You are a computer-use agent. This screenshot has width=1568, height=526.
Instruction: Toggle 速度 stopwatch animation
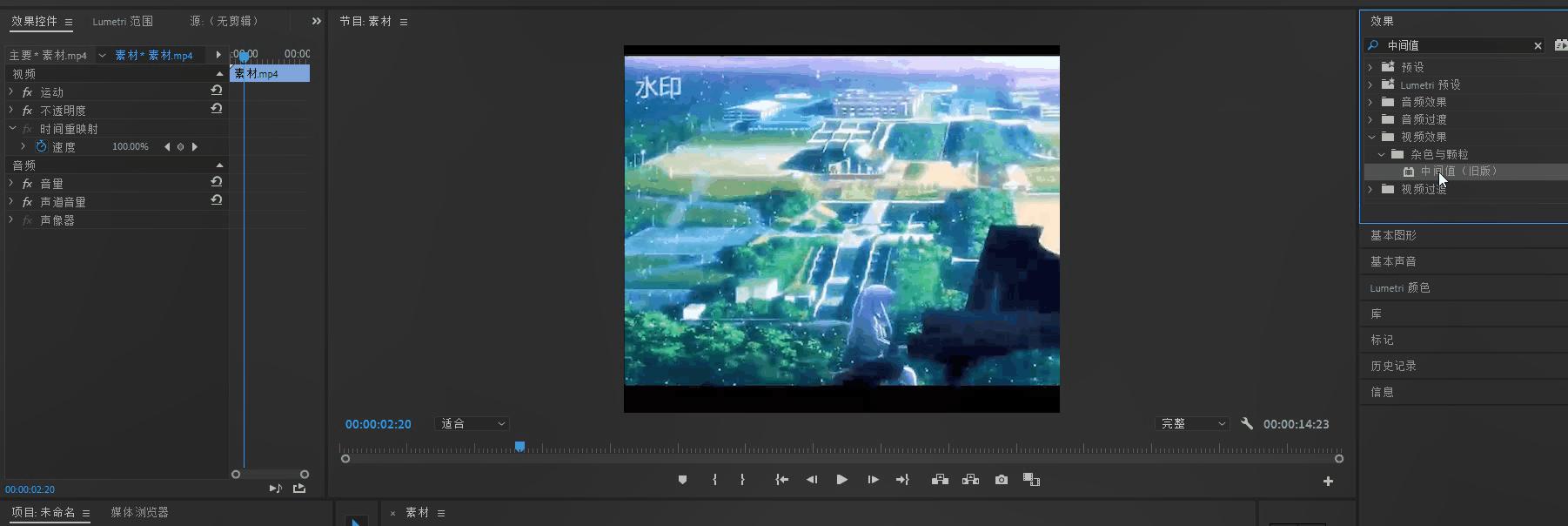pos(41,146)
